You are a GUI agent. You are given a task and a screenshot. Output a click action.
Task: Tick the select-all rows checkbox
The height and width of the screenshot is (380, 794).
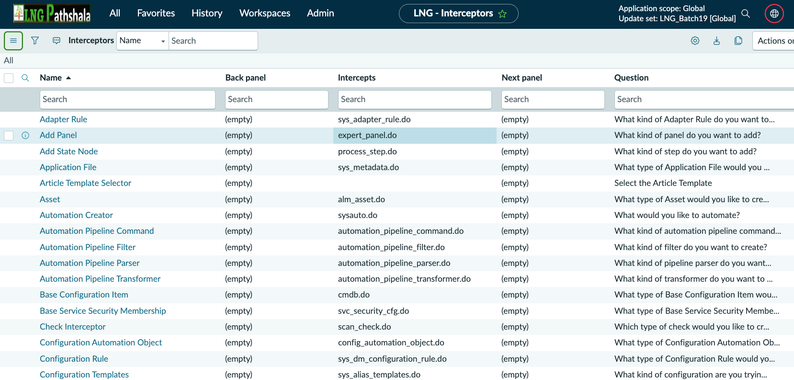[9, 78]
